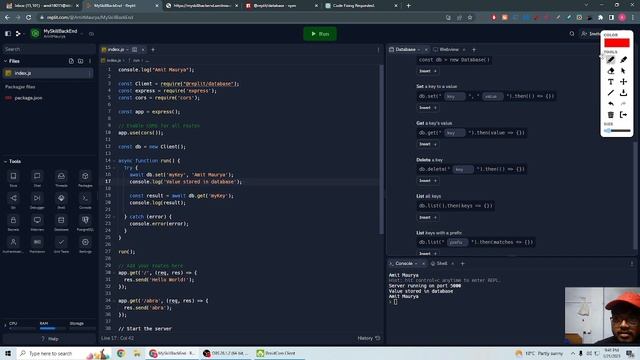This screenshot has width=640, height=360.
Task: Open the Packages tool
Action: point(85,178)
